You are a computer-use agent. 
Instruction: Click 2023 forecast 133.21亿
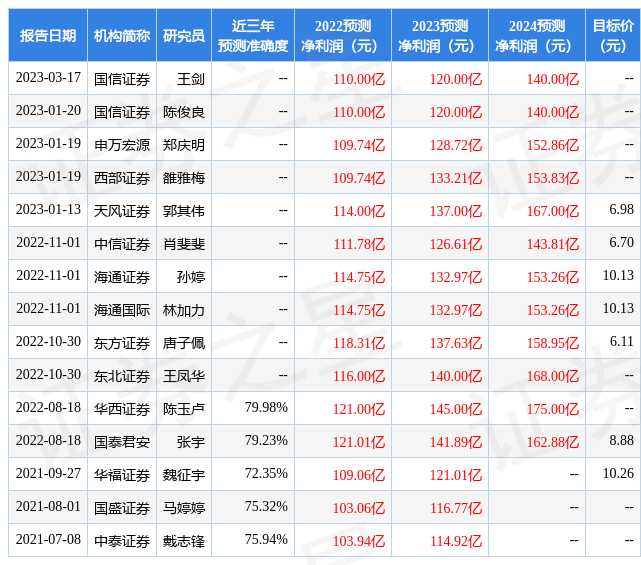456,178
